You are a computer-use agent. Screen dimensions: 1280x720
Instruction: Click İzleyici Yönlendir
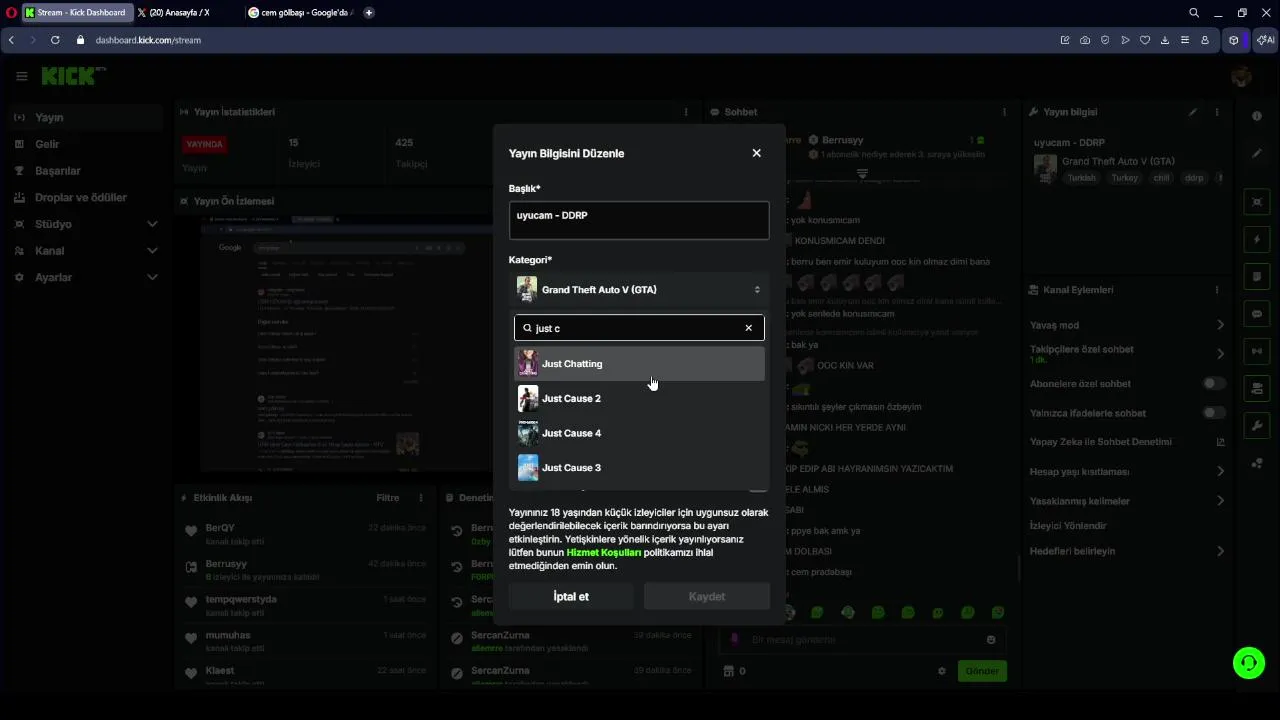[1068, 526]
